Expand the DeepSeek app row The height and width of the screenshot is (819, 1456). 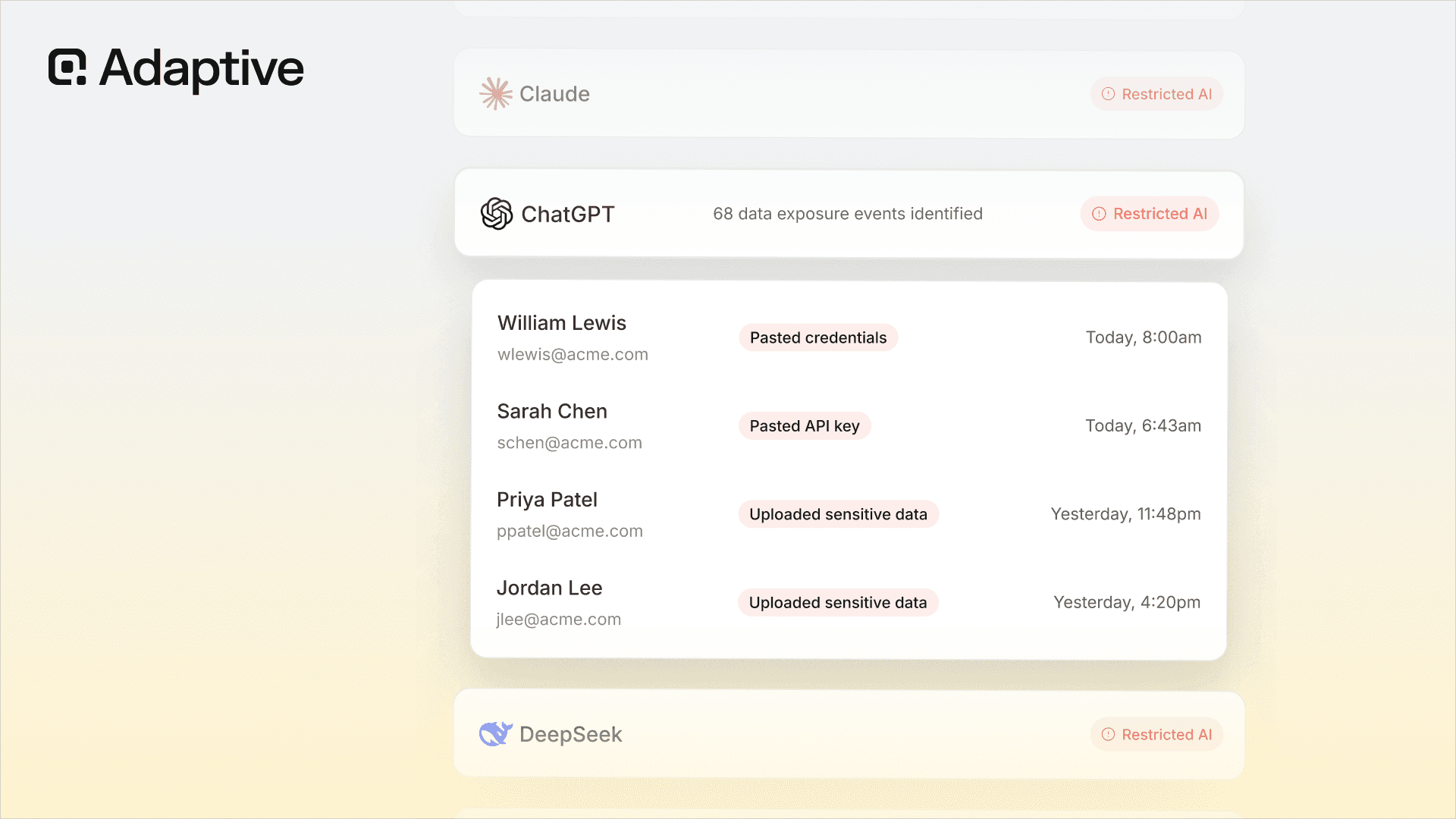[x=849, y=734]
